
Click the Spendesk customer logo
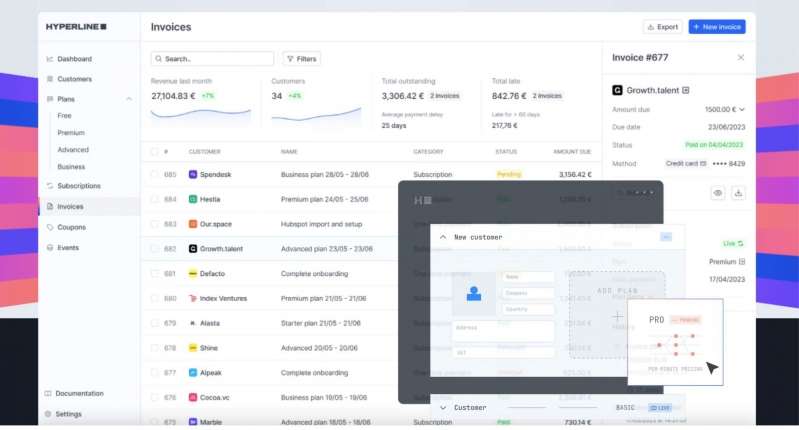193,174
